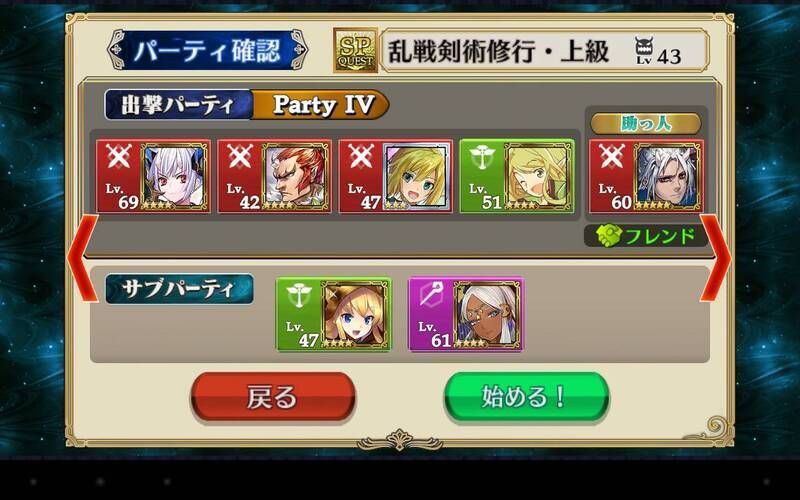Select the Lv. 47 blonde green-eyed swordsman card

click(396, 176)
